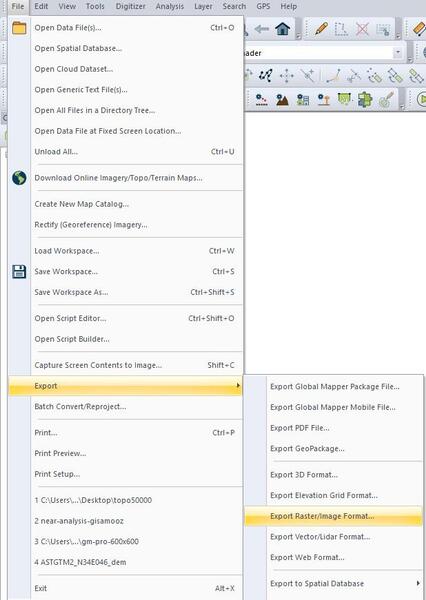This screenshot has height=600, width=426.
Task: Click the pin with red dashed line icon
Action: [261, 99]
